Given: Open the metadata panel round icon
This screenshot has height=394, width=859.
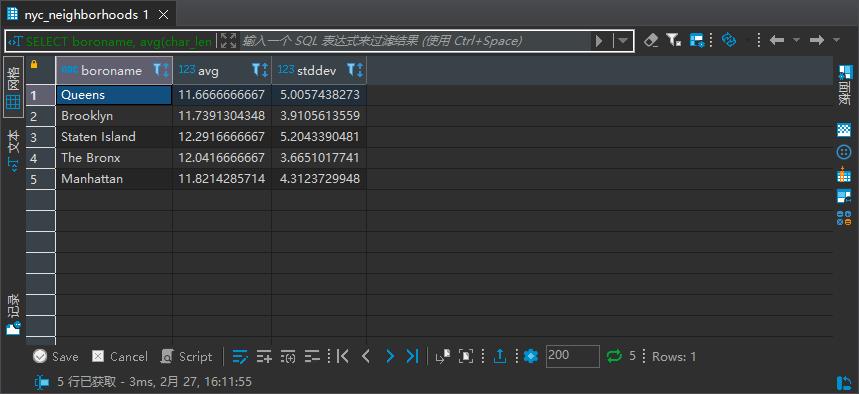Looking at the screenshot, I should pos(844,152).
